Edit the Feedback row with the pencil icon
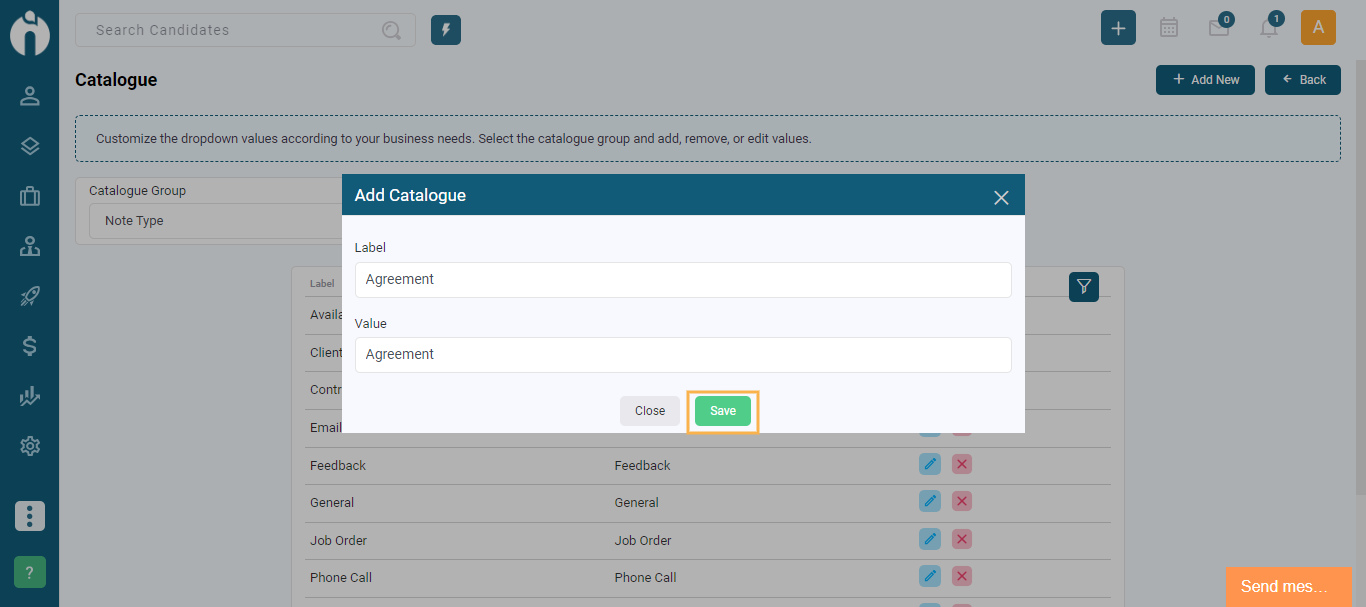 tap(930, 464)
